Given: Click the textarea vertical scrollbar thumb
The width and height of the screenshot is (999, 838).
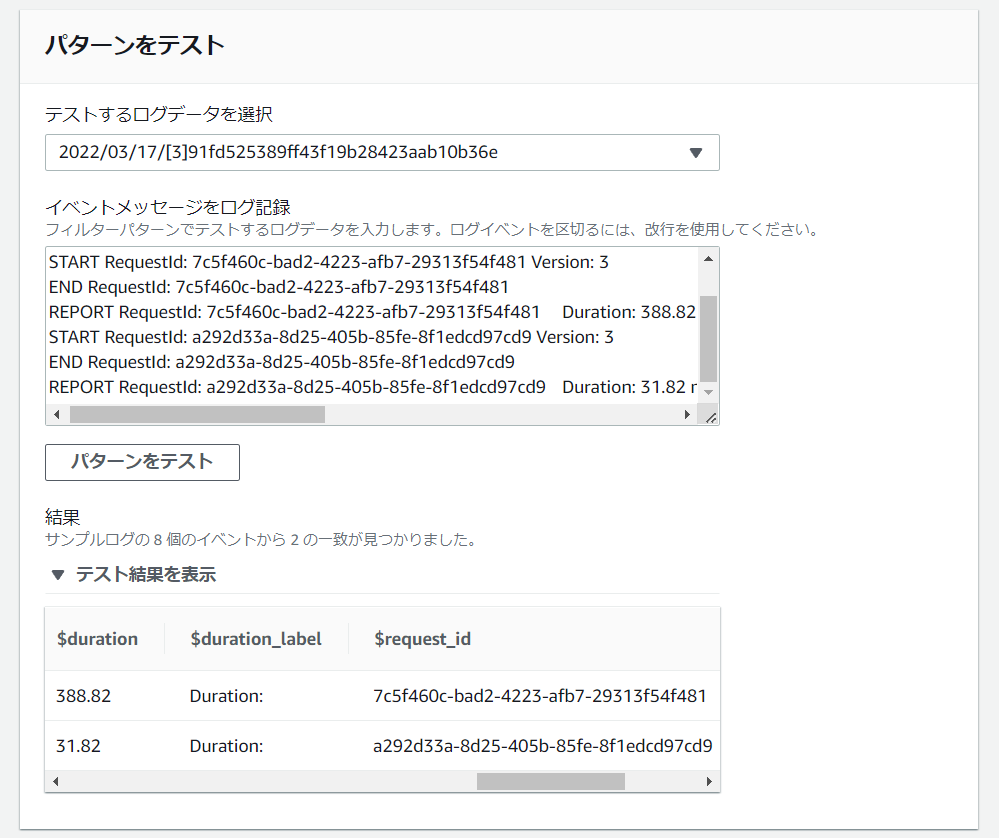Looking at the screenshot, I should (708, 338).
